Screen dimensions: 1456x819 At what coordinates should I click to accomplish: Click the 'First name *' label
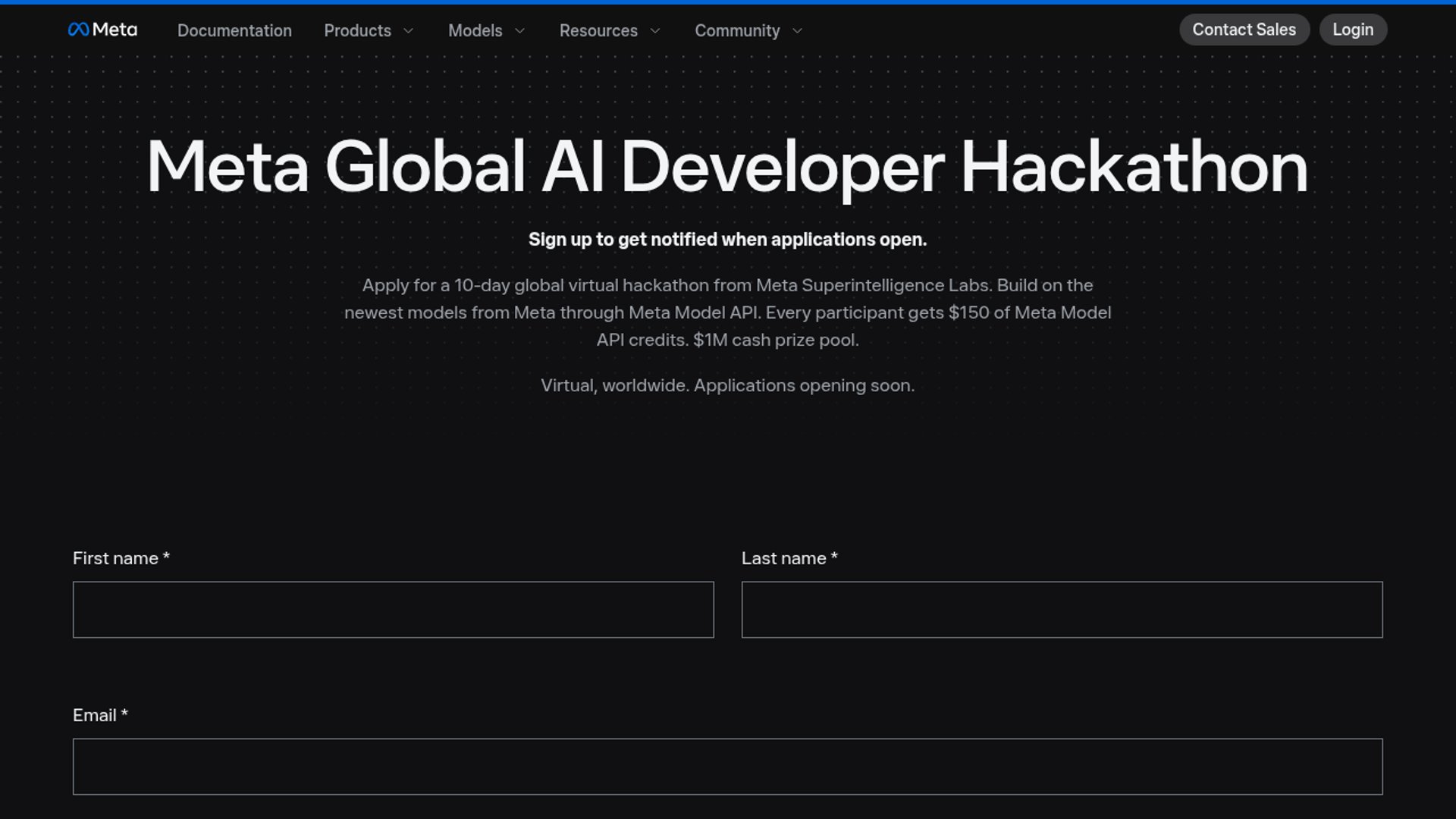(121, 558)
